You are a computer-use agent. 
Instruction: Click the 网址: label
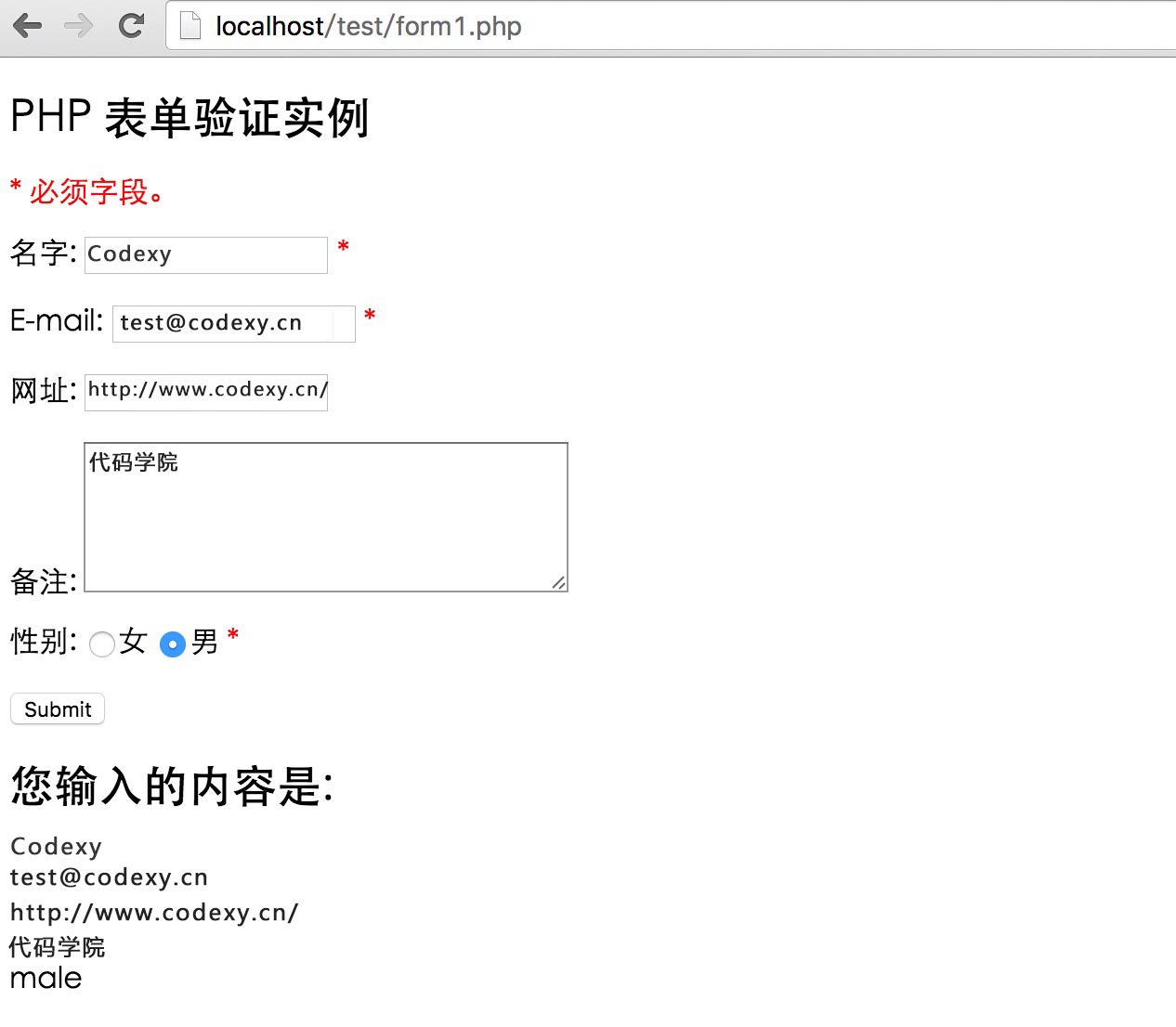(44, 390)
